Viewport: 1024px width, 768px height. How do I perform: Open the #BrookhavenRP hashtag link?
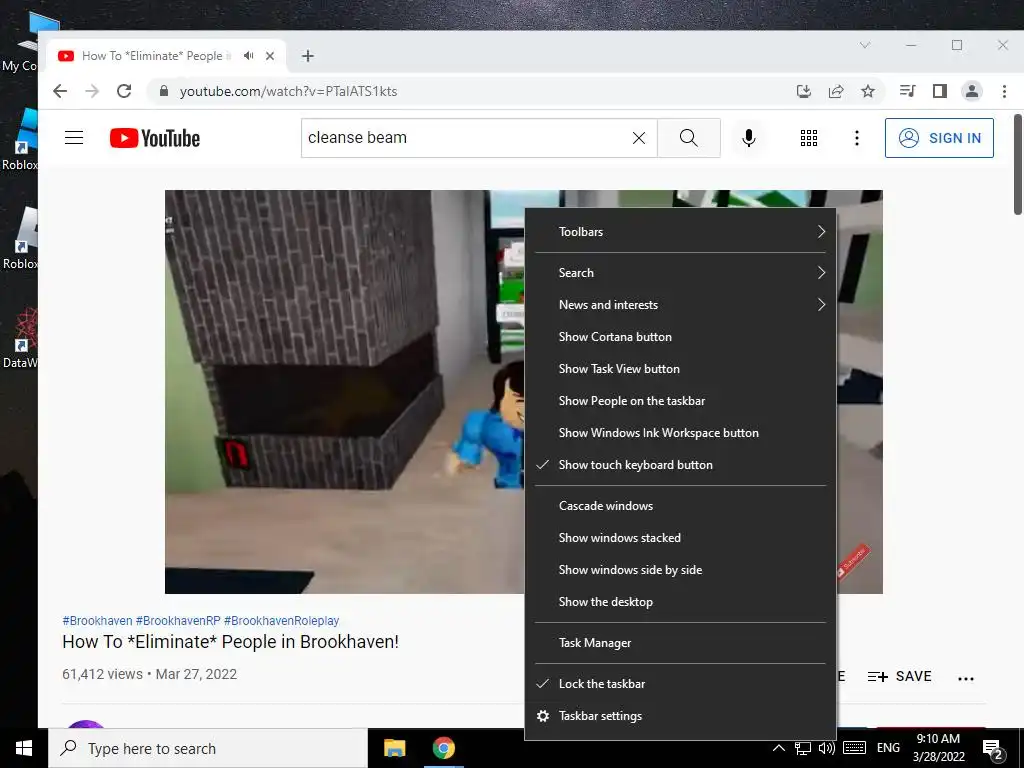tap(178, 620)
